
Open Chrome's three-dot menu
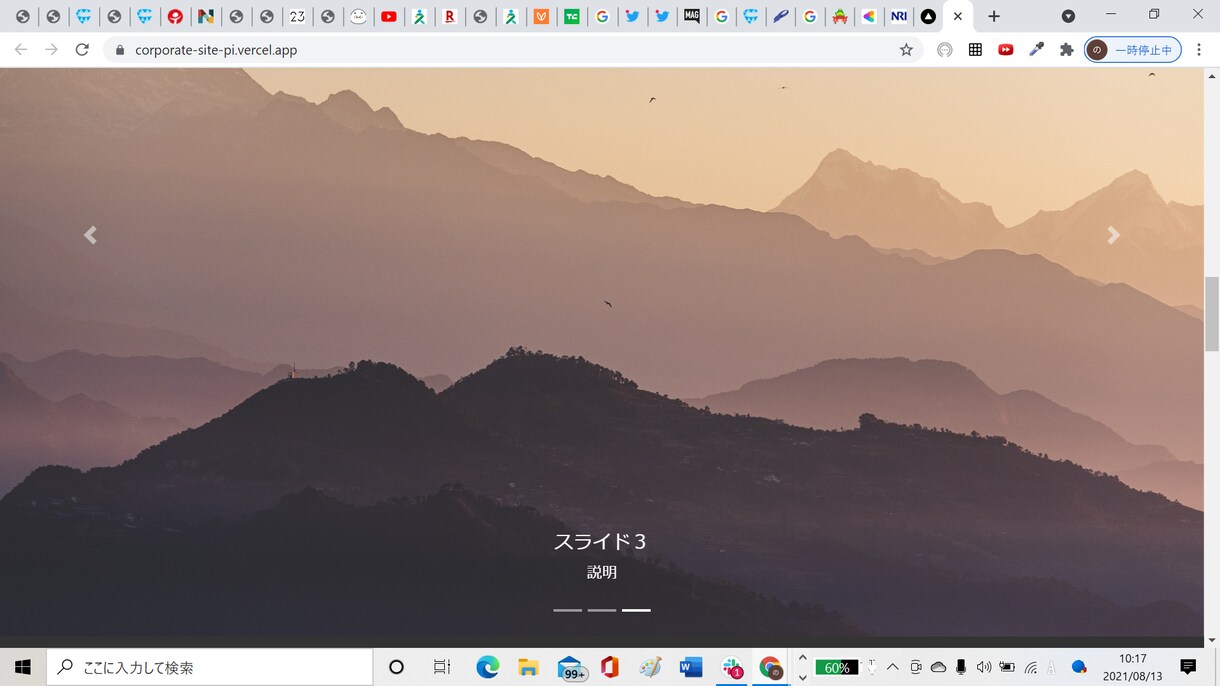(x=1199, y=50)
